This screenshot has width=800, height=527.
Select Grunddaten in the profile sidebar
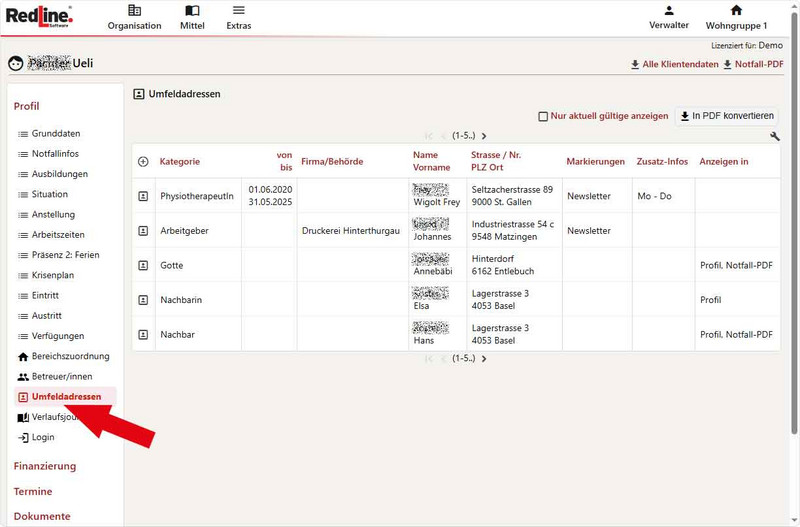(x=55, y=134)
